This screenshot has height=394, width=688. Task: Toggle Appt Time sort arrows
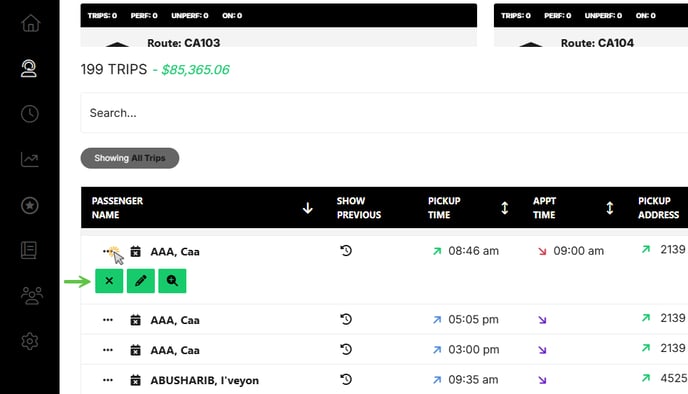(x=610, y=208)
